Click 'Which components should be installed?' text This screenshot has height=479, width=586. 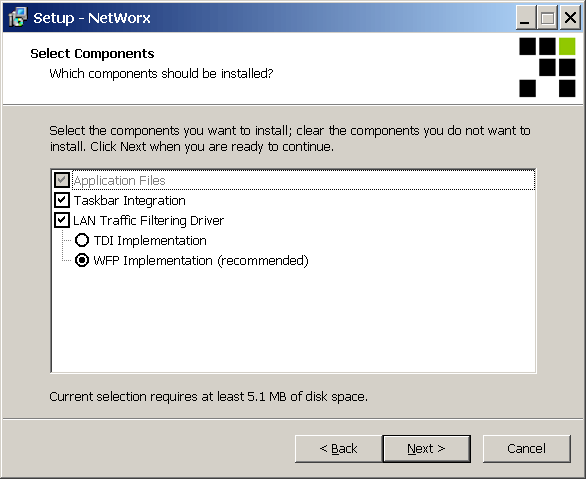pyautogui.click(x=161, y=74)
